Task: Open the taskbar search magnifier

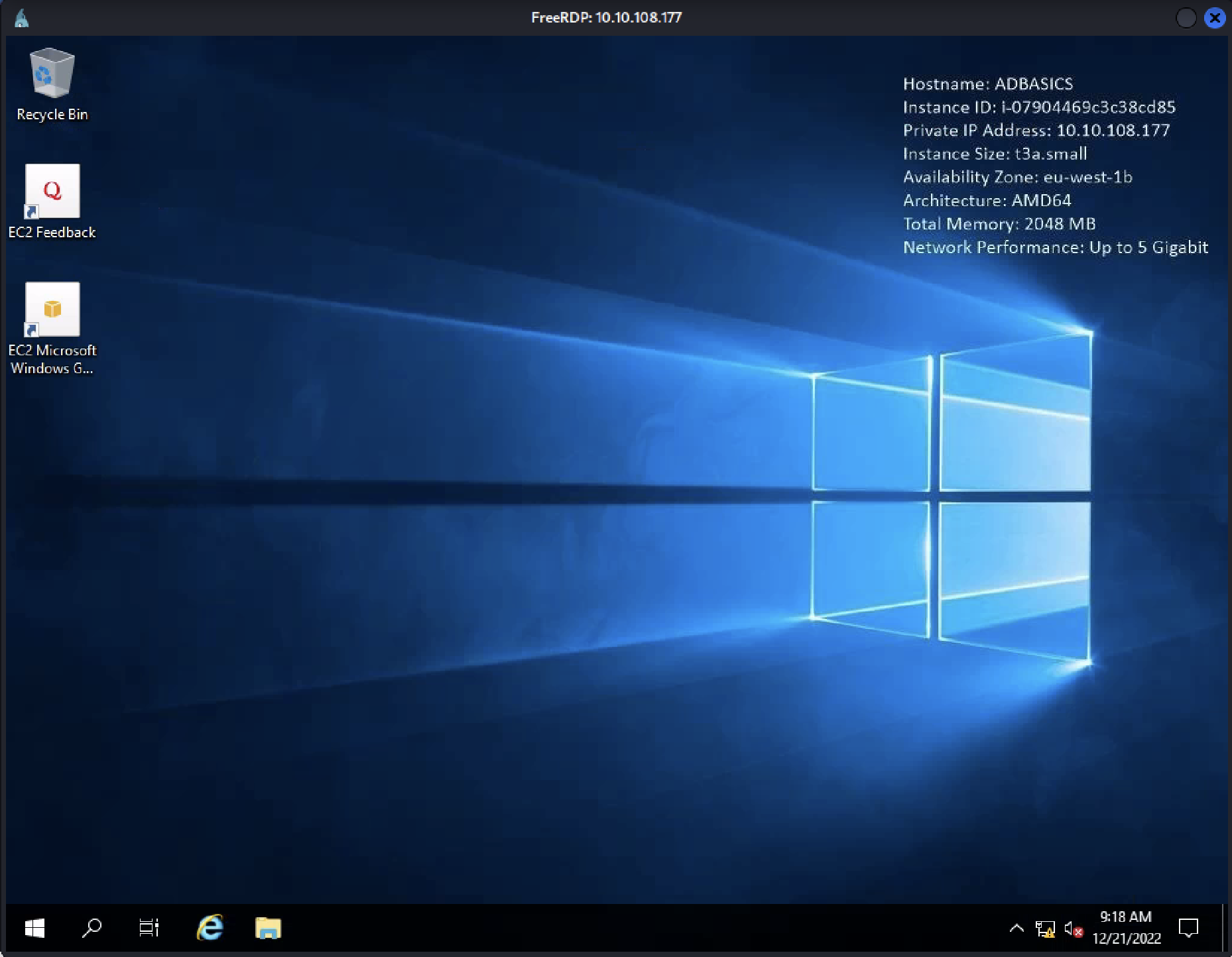Action: (92, 928)
